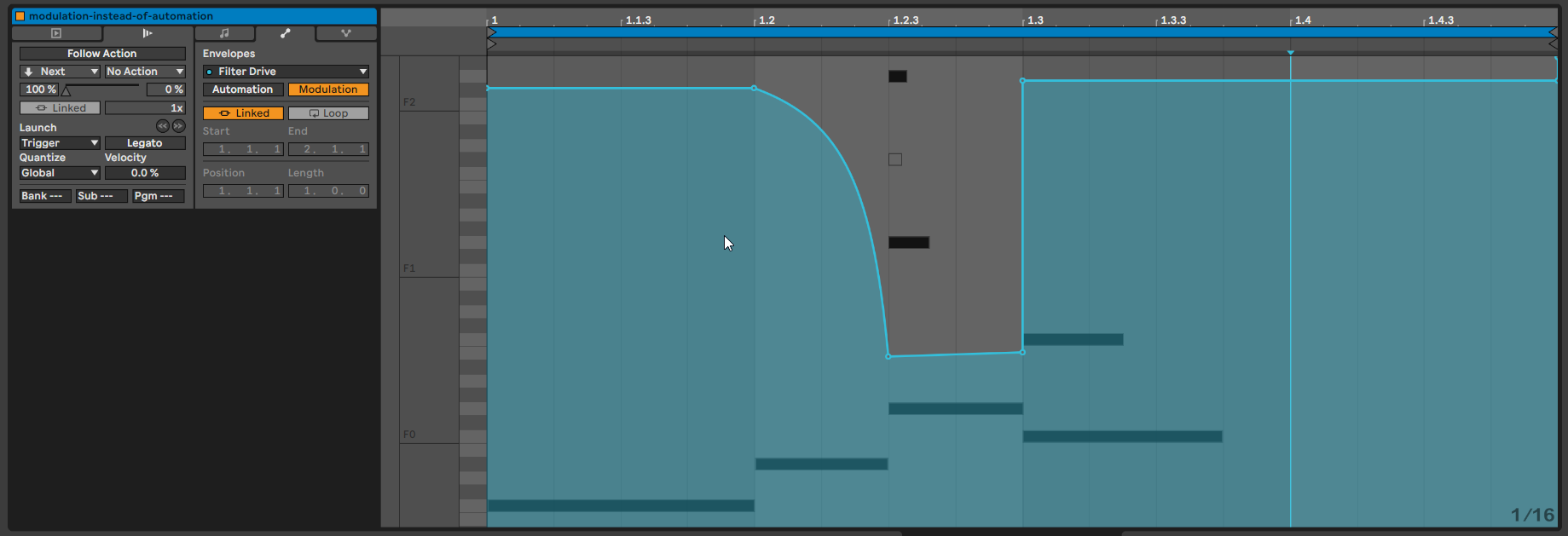The image size is (1568, 536).
Task: Open the Global quantize dropdown
Action: 60,173
